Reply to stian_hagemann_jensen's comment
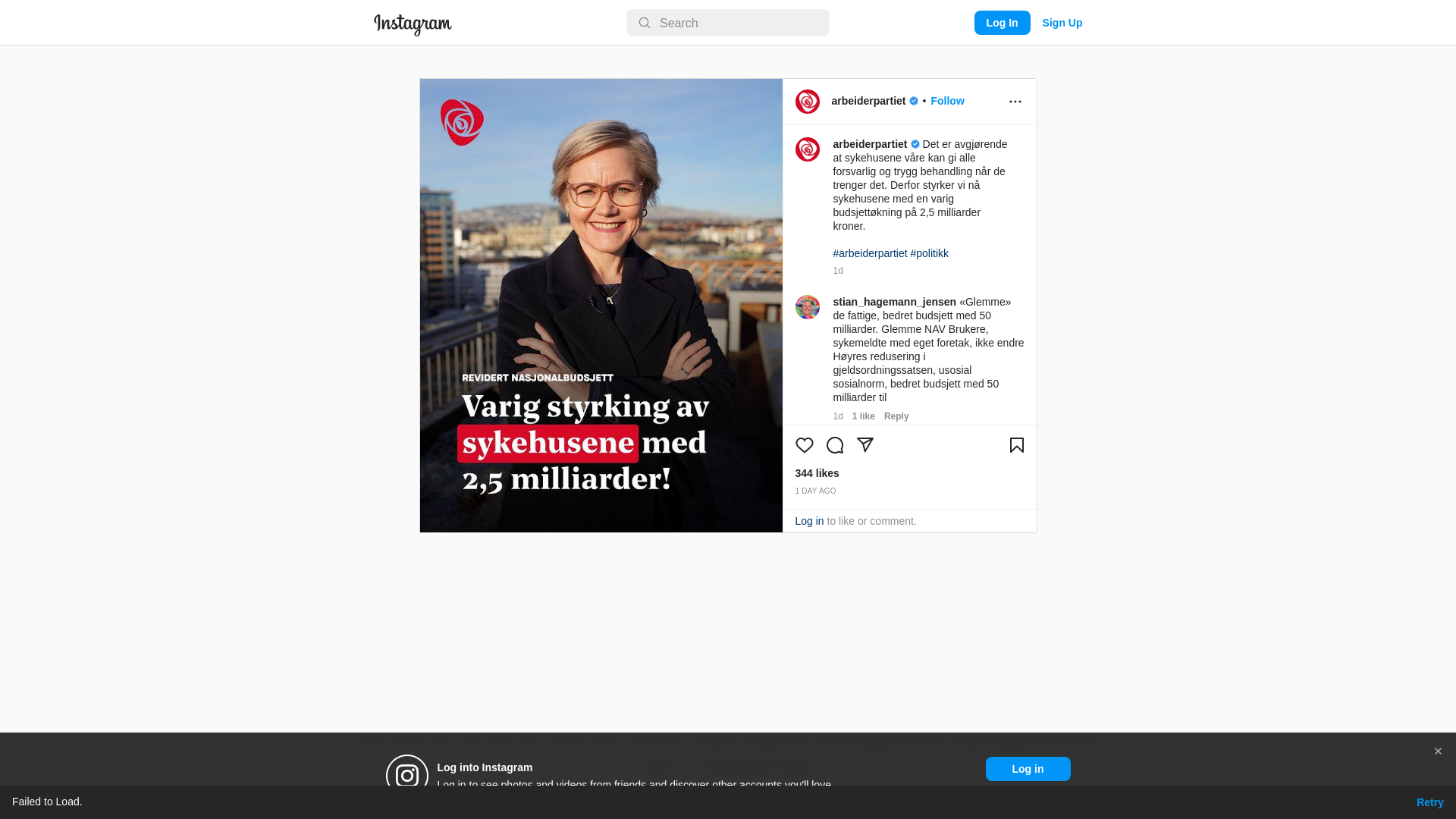 (896, 416)
